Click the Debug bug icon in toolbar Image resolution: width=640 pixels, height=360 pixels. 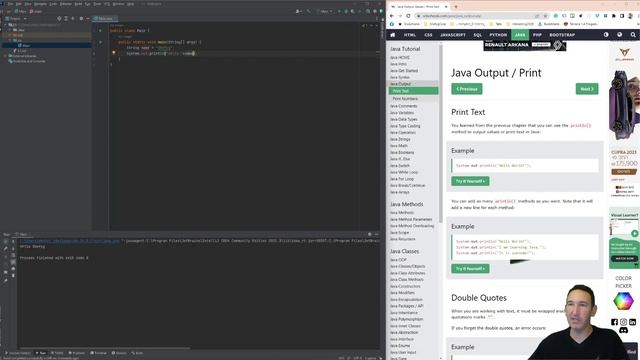(346, 11)
